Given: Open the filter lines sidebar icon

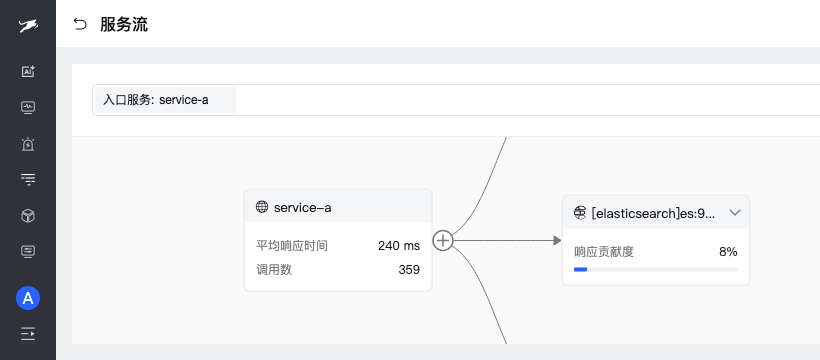Looking at the screenshot, I should coord(28,180).
